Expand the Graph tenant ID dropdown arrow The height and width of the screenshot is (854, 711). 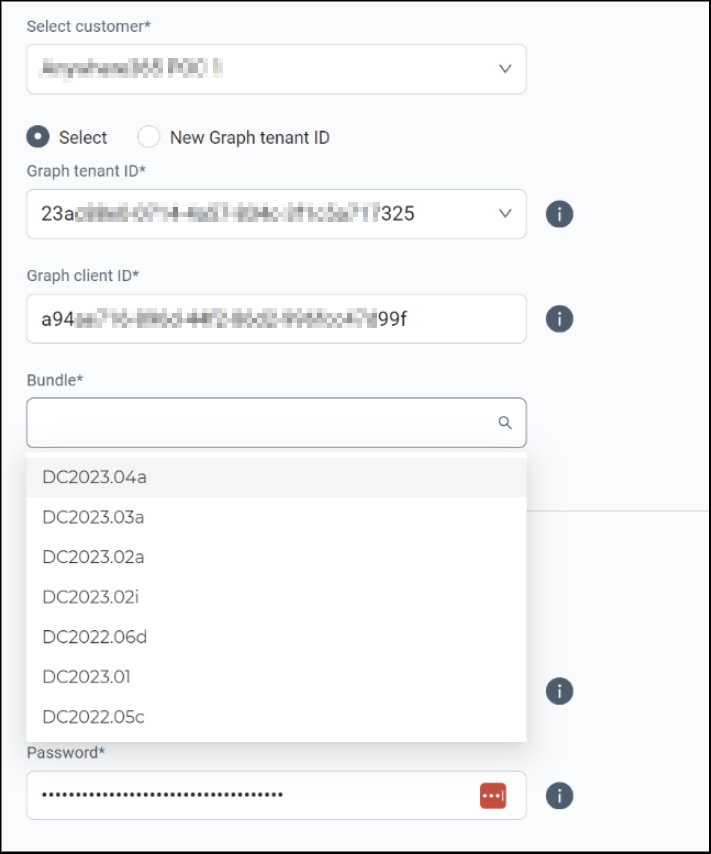505,214
